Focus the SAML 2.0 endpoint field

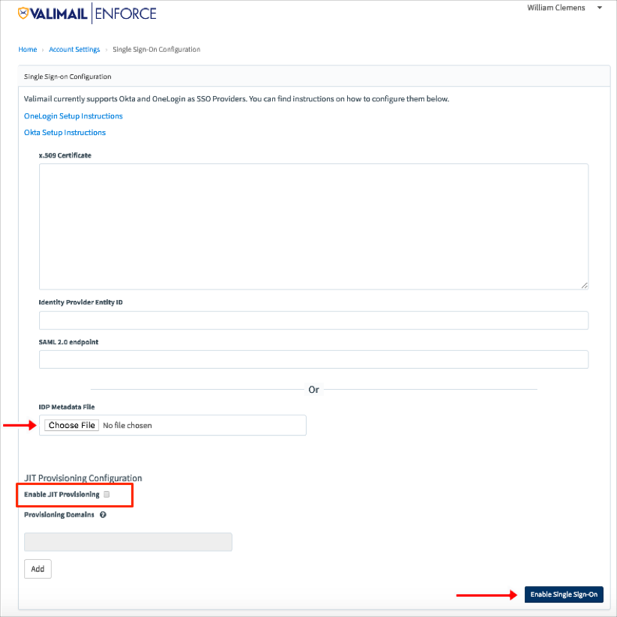tap(313, 359)
